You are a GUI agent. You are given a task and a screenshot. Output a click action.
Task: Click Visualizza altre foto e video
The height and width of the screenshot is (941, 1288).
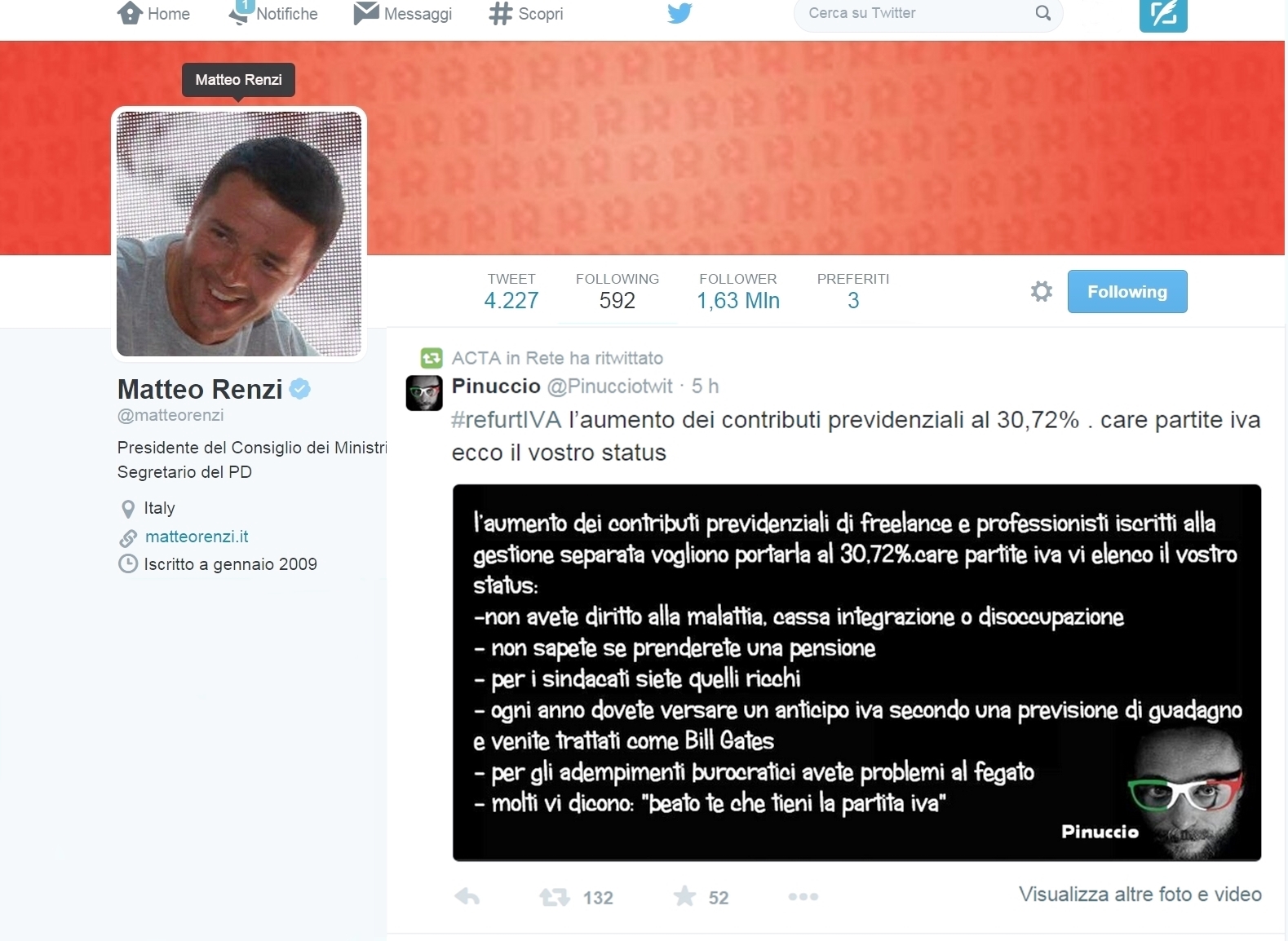point(1140,895)
